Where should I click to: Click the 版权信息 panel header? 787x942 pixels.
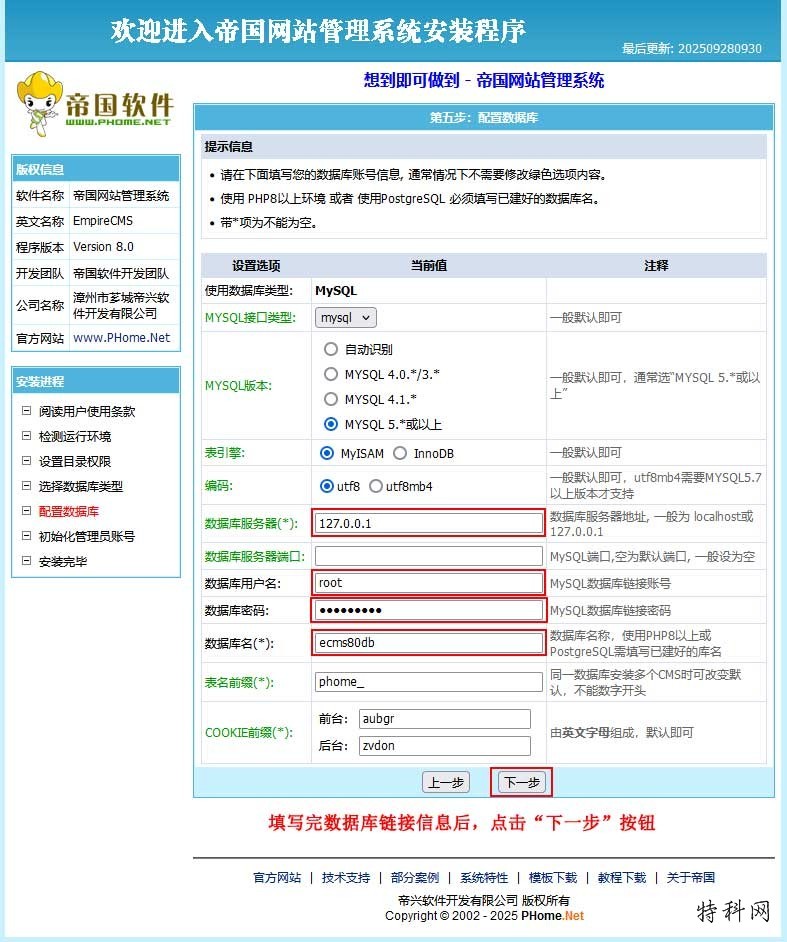click(96, 169)
